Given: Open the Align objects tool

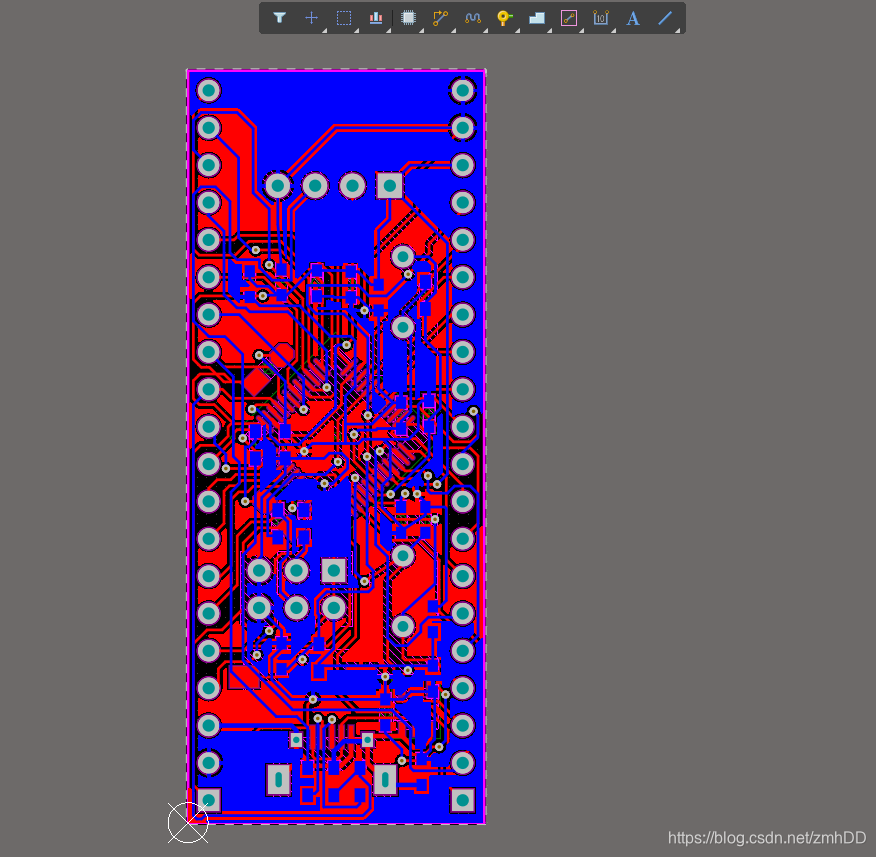Looking at the screenshot, I should [x=376, y=17].
